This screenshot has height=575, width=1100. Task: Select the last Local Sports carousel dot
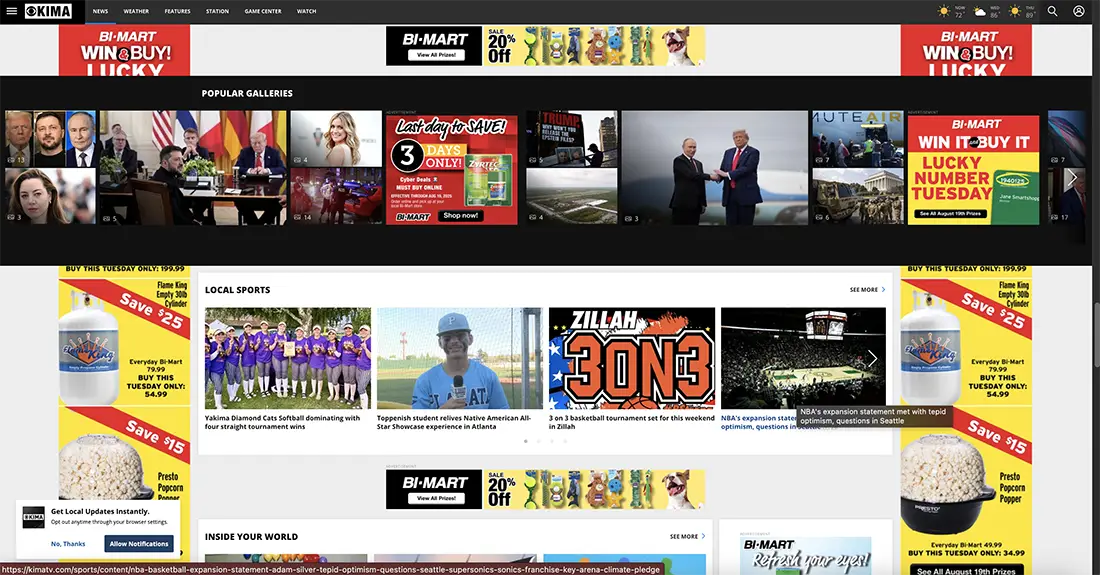565,441
